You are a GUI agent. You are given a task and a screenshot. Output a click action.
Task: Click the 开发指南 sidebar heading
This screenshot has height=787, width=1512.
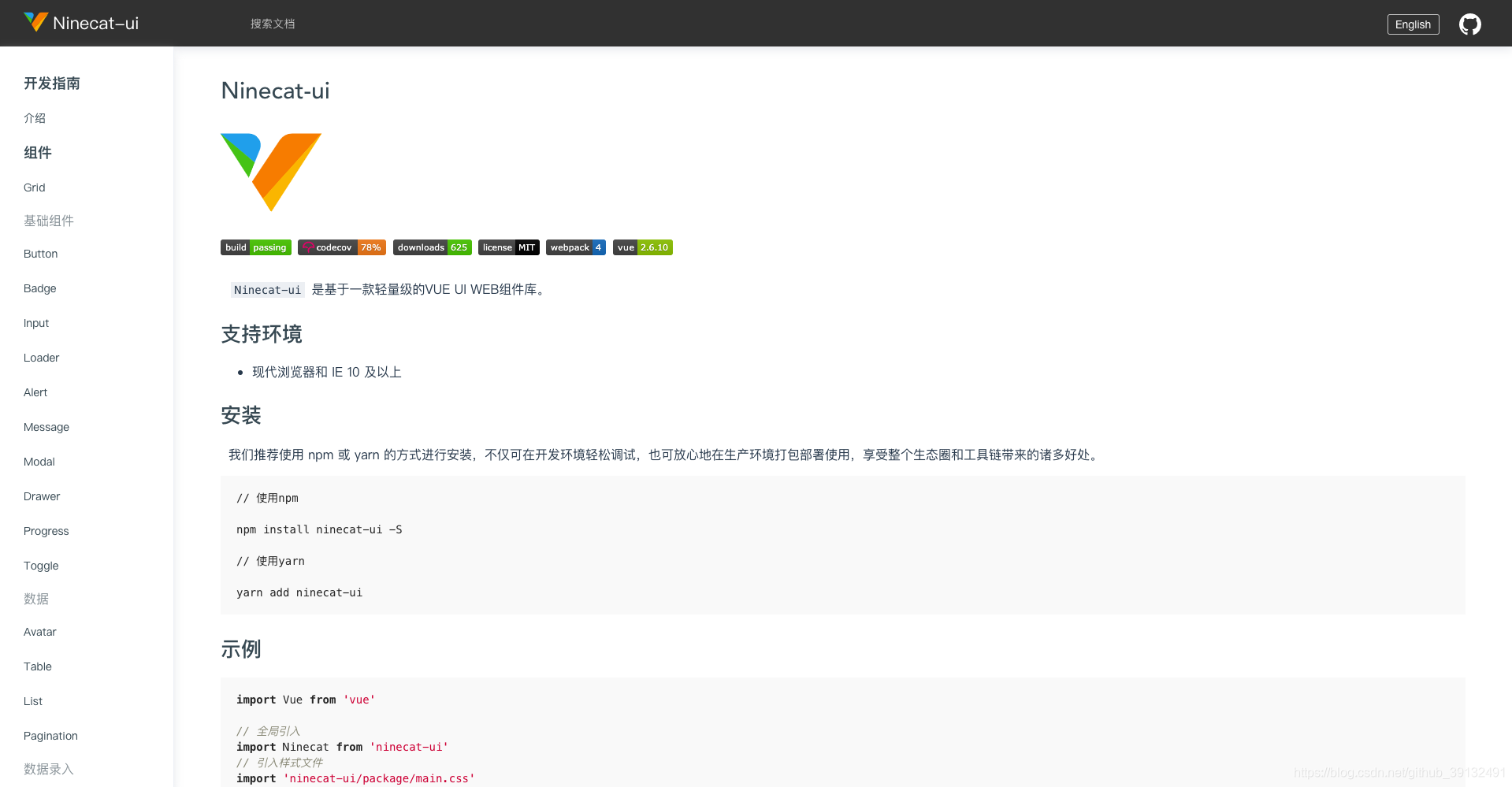pos(52,84)
